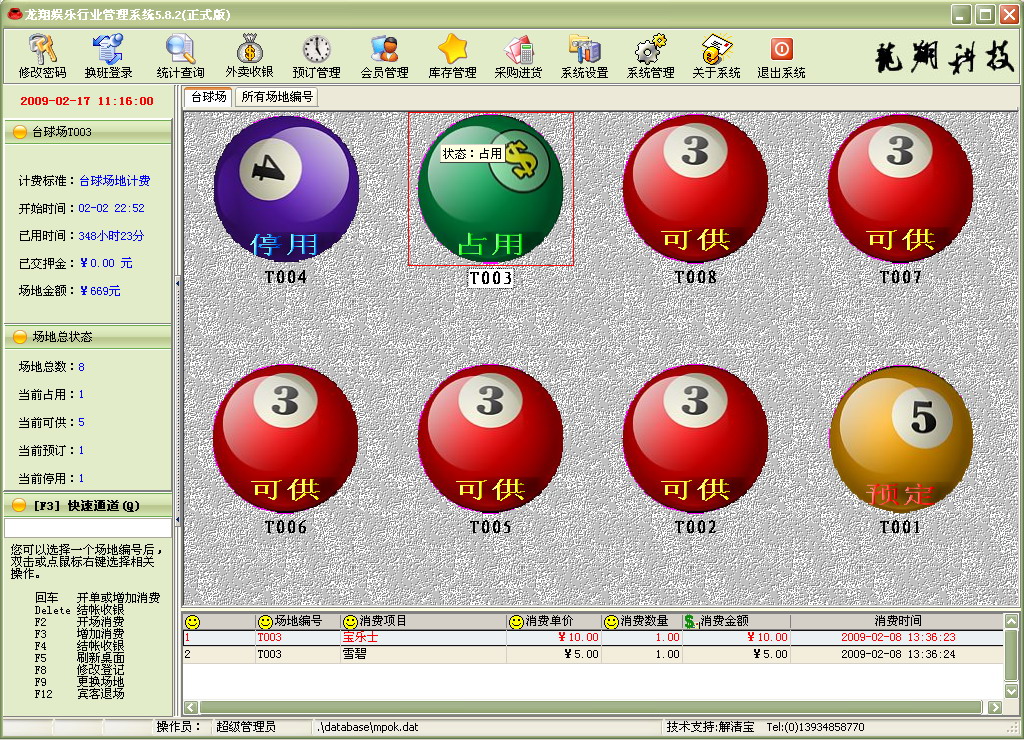Open 采购进货 purchasing
Image resolution: width=1024 pixels, height=740 pixels.
click(x=518, y=56)
